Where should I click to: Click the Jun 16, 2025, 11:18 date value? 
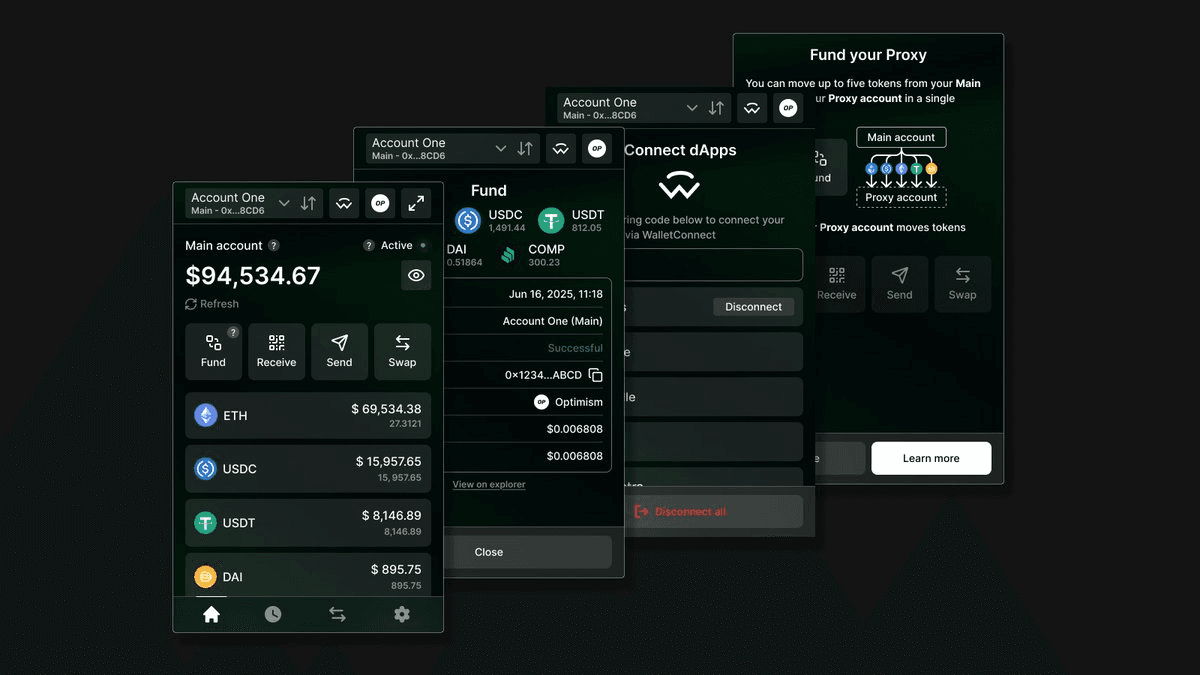pos(555,294)
